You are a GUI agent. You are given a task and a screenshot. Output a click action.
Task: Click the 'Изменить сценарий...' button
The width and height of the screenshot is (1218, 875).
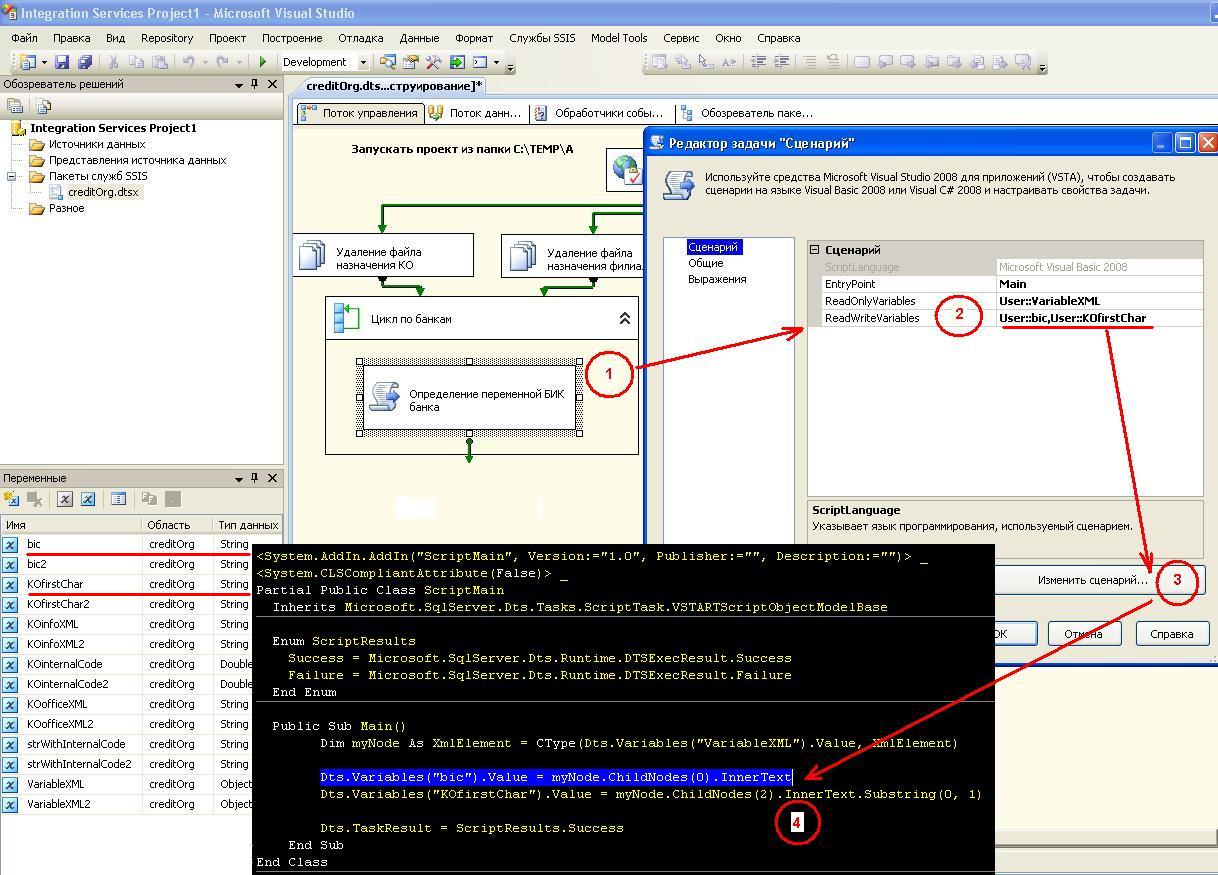[x=1092, y=580]
